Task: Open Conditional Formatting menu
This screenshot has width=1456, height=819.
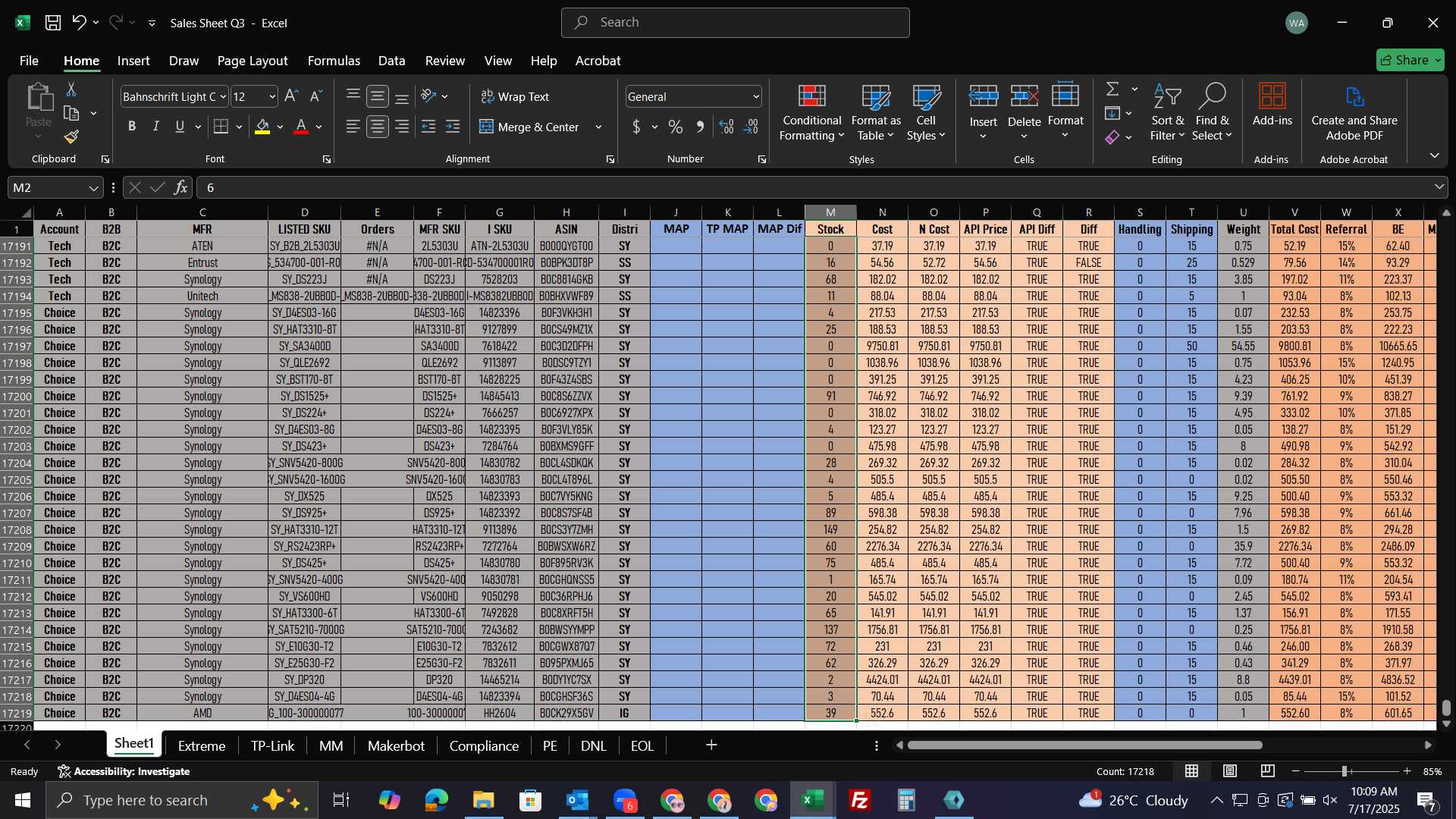Action: pyautogui.click(x=811, y=112)
